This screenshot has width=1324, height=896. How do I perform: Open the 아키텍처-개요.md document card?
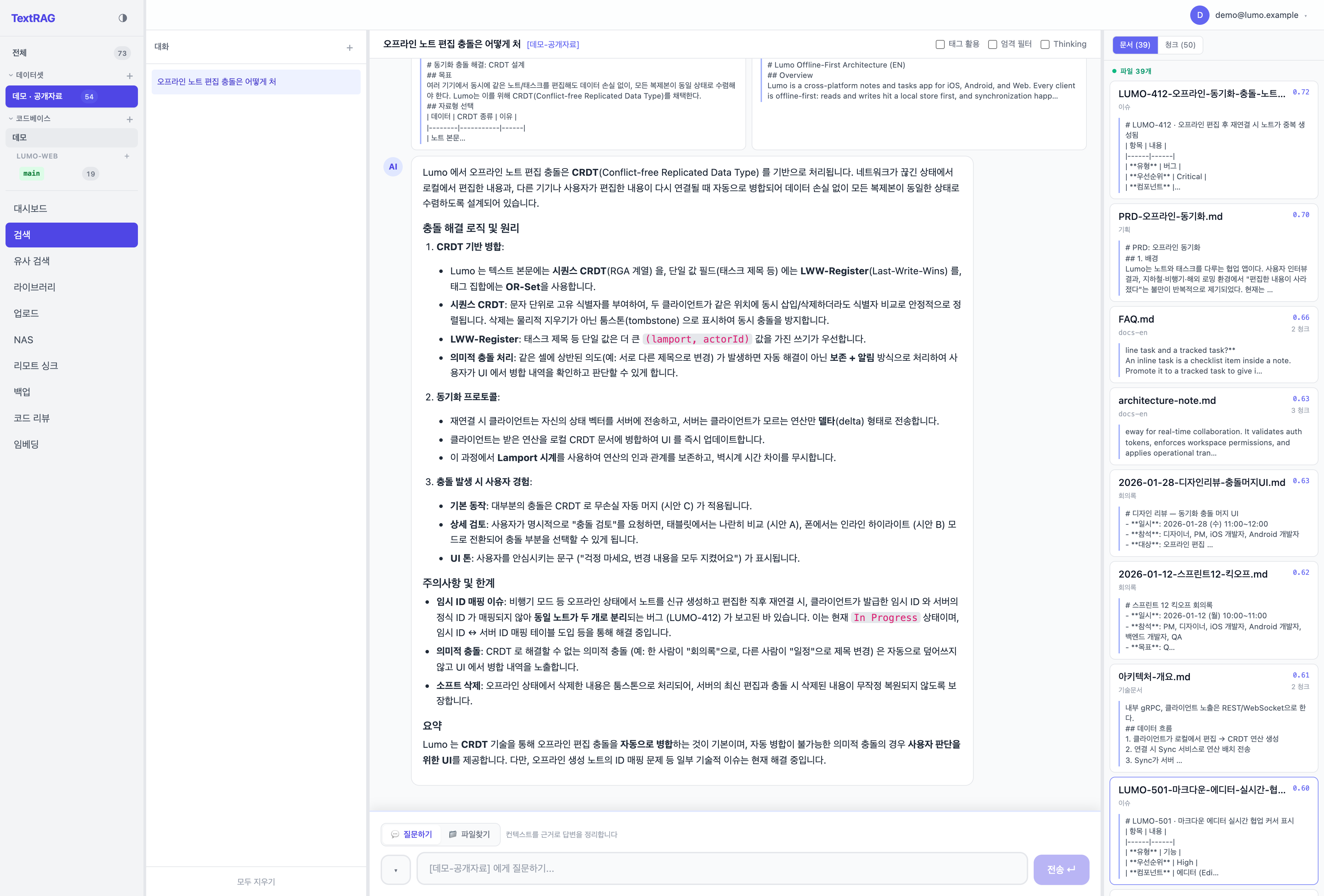(1213, 719)
